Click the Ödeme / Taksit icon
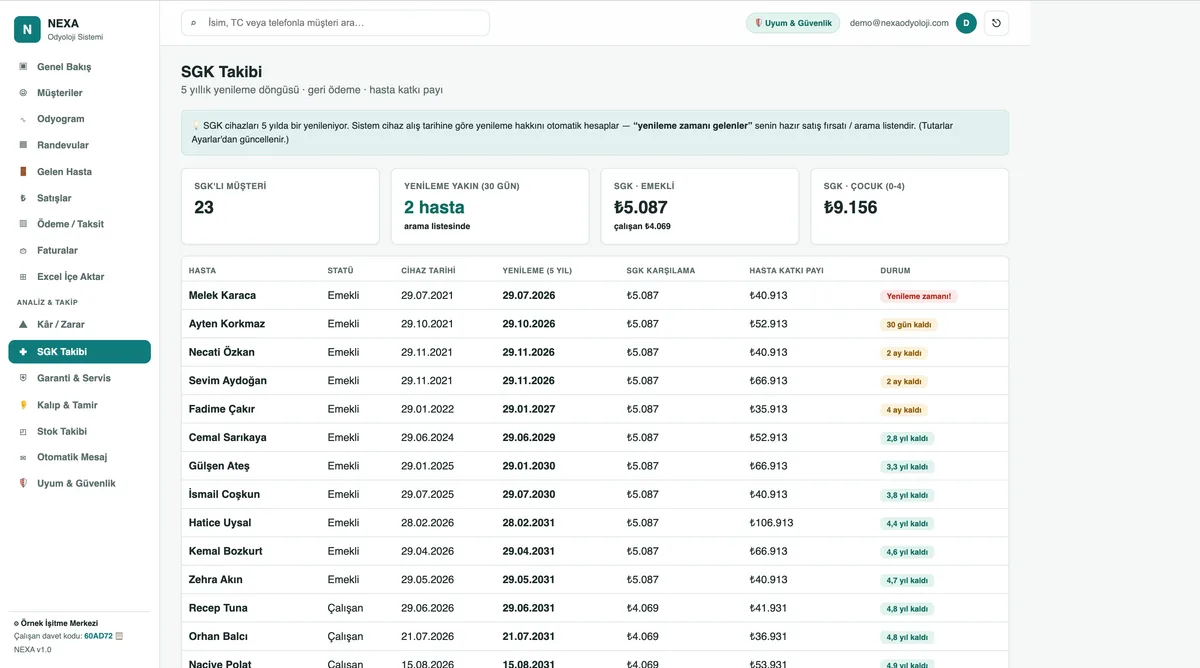This screenshot has height=668, width=1200. (x=23, y=224)
